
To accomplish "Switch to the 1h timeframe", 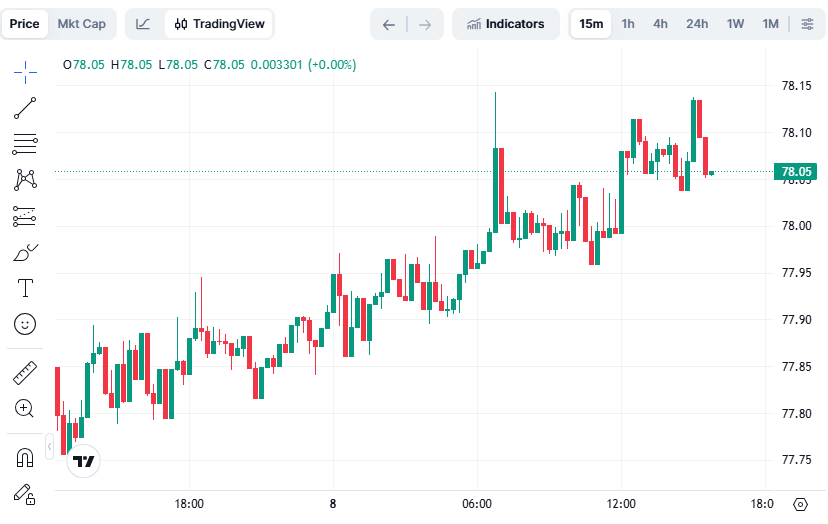I will point(628,24).
